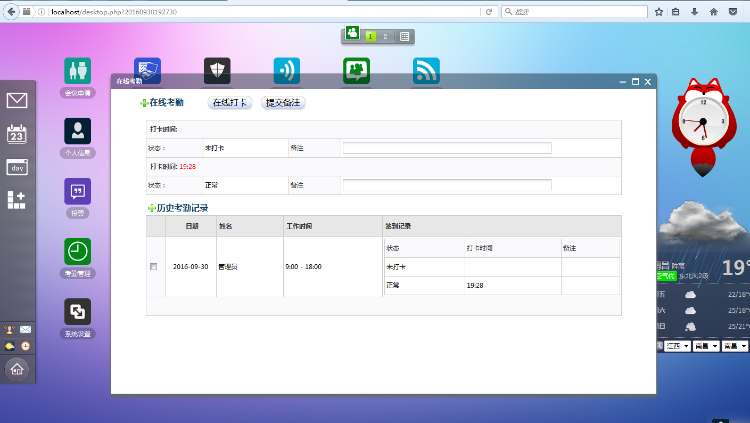The height and width of the screenshot is (423, 750).
Task: Click the home button in the sidebar
Action: coord(17,368)
